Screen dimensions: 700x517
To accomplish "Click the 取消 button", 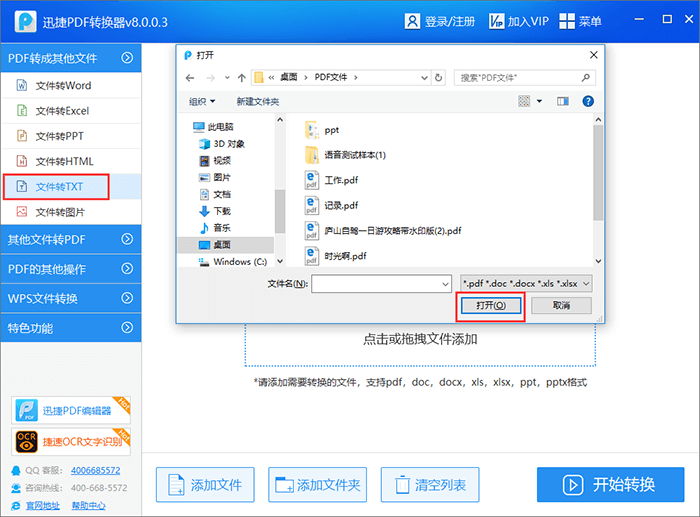I will (x=561, y=305).
